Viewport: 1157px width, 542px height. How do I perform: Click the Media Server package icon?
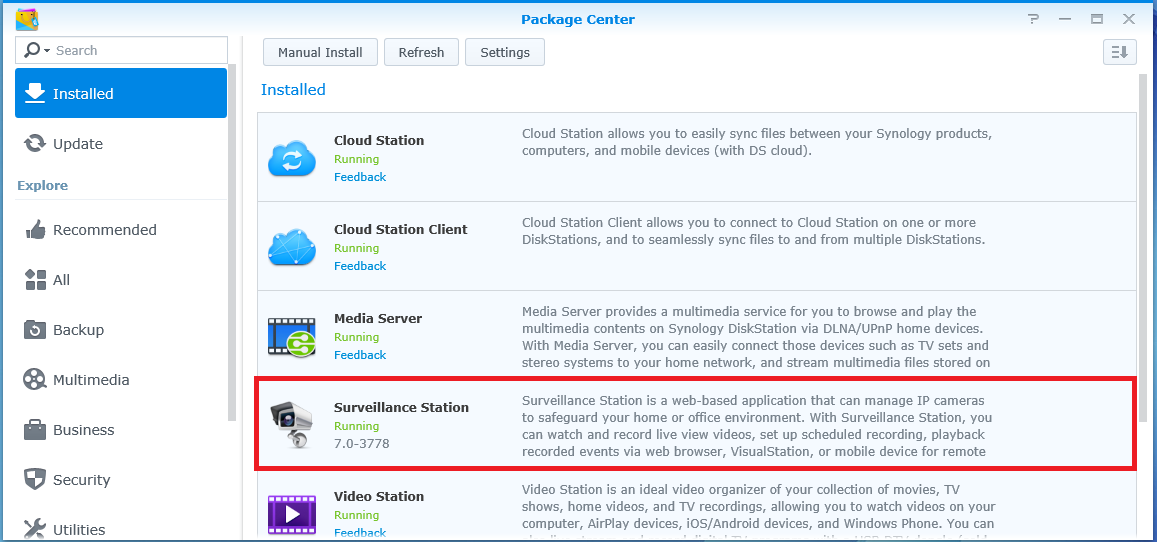click(x=292, y=336)
